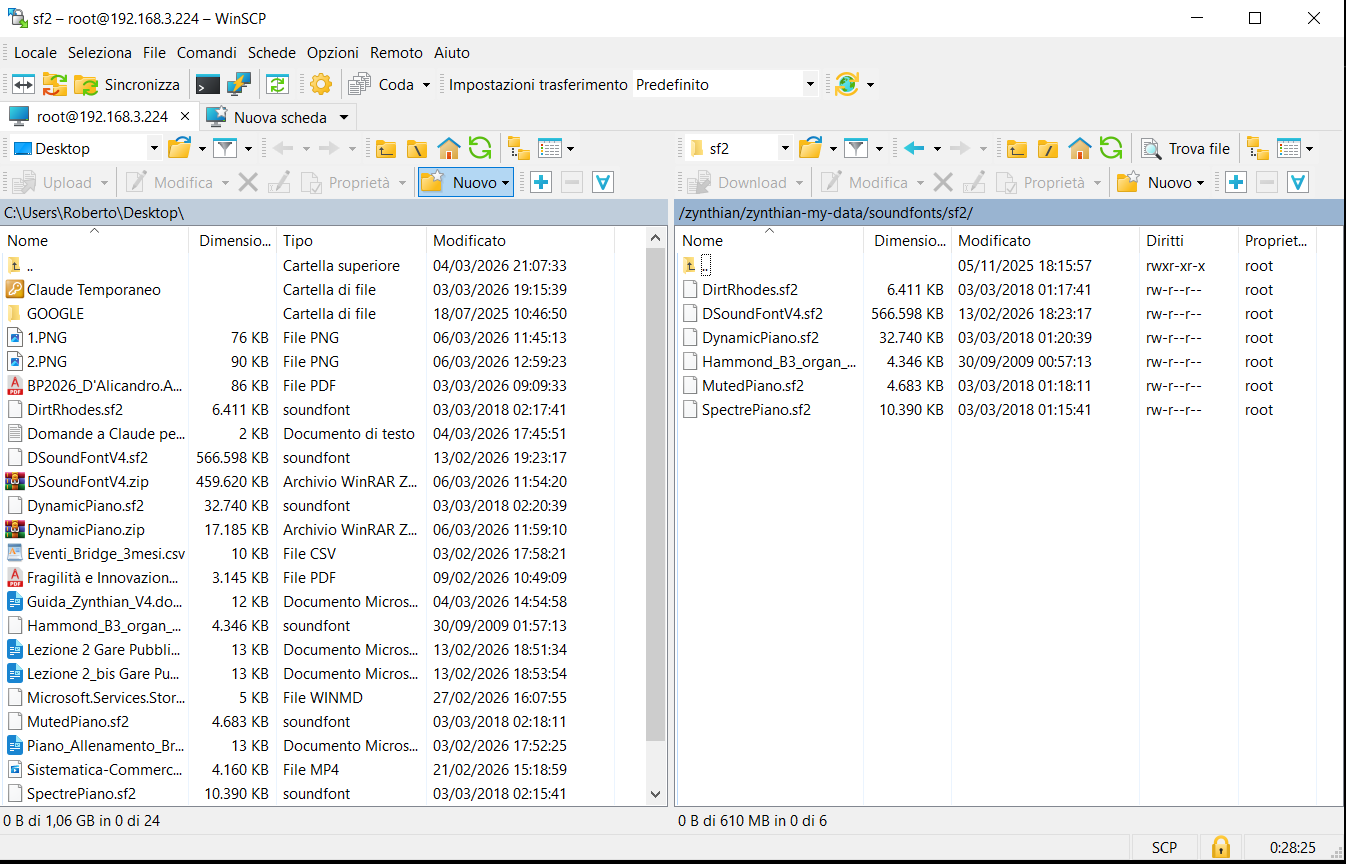Select DSoundFontV4.sf2 in remote panel
The width and height of the screenshot is (1346, 864).
[762, 314]
